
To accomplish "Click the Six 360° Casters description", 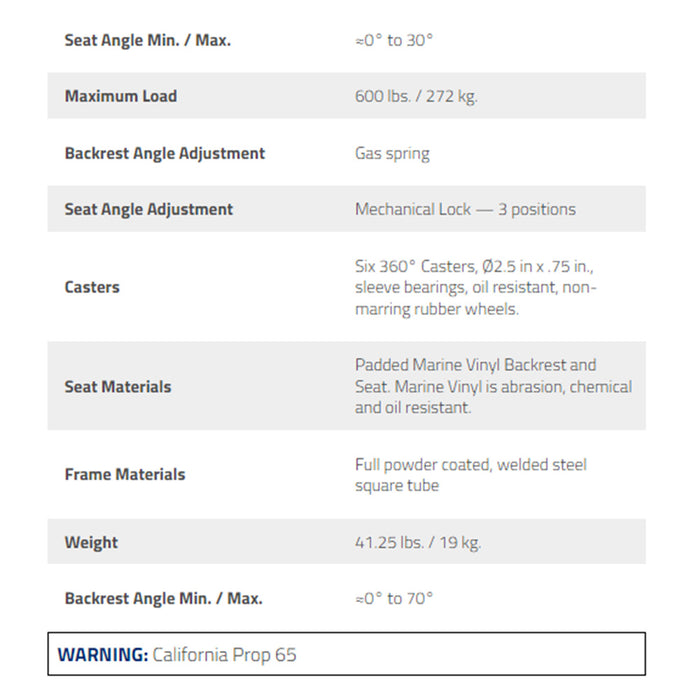I will (x=475, y=287).
